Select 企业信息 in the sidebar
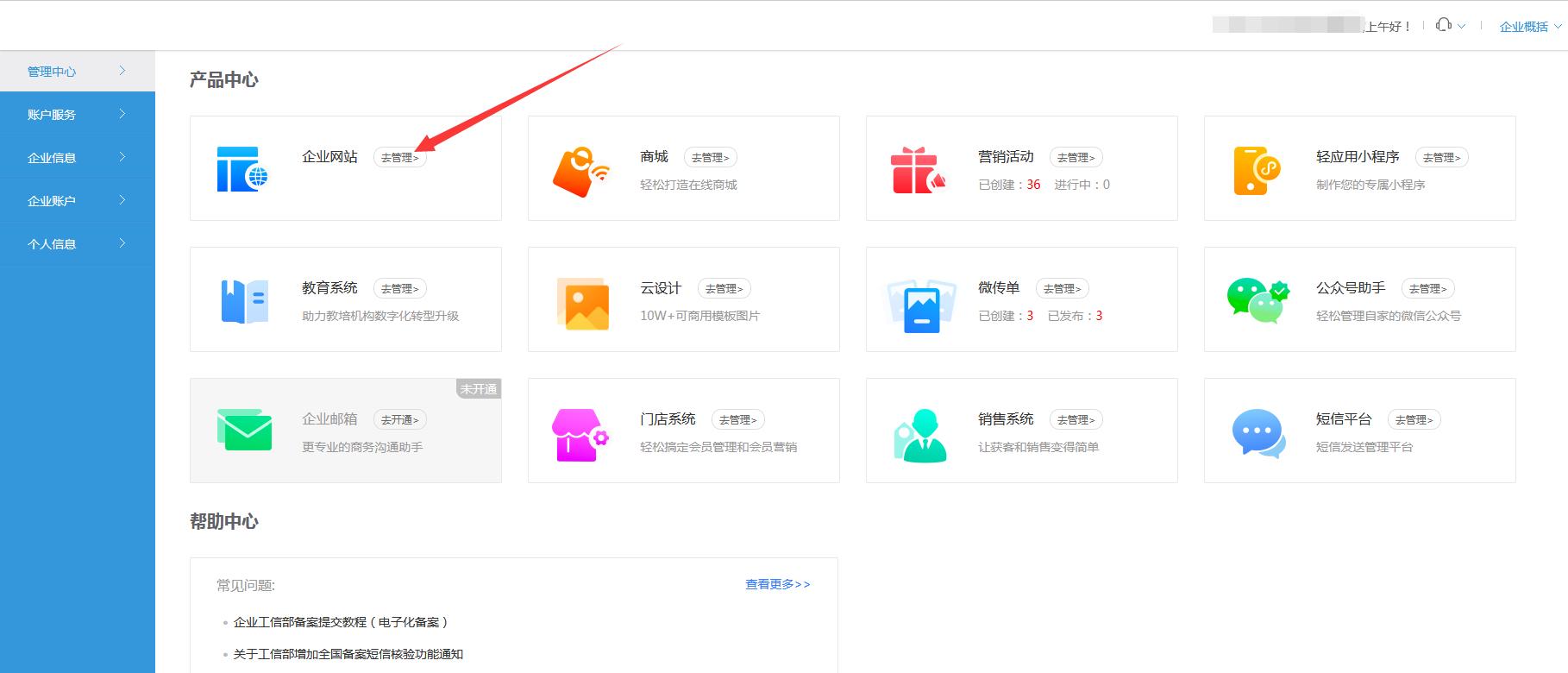 click(x=78, y=158)
